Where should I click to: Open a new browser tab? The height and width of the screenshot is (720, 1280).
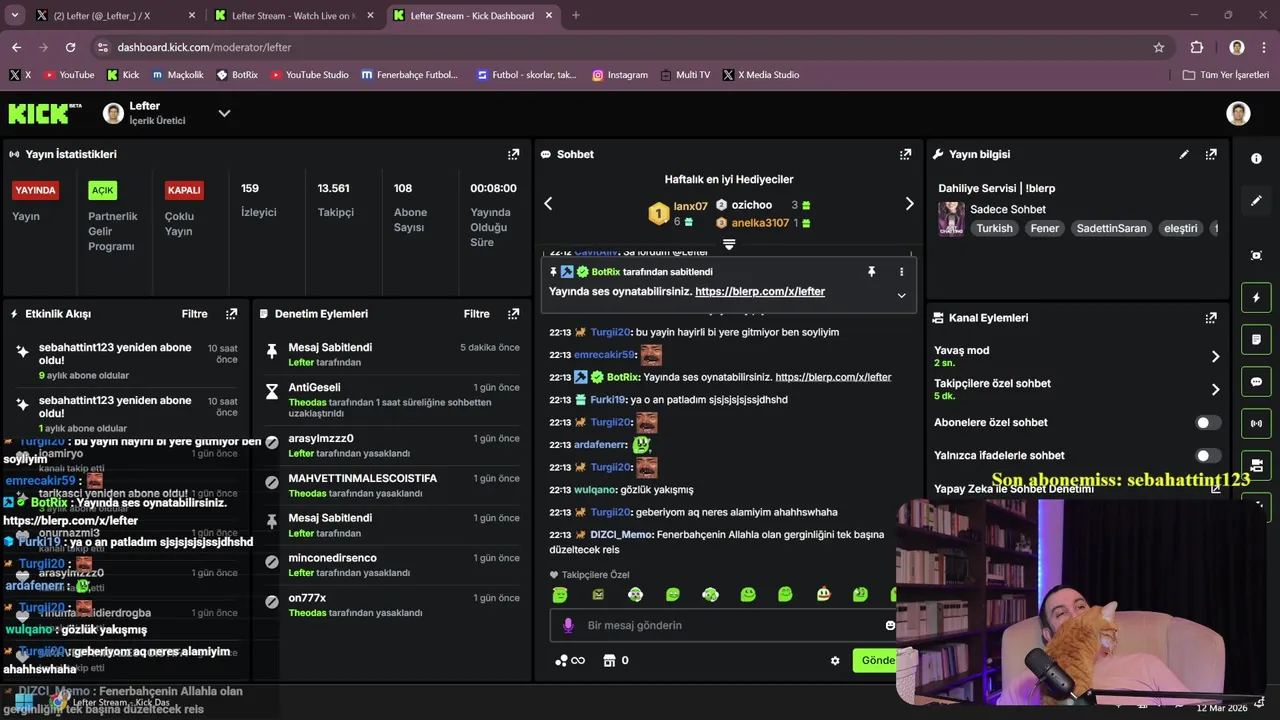point(575,15)
